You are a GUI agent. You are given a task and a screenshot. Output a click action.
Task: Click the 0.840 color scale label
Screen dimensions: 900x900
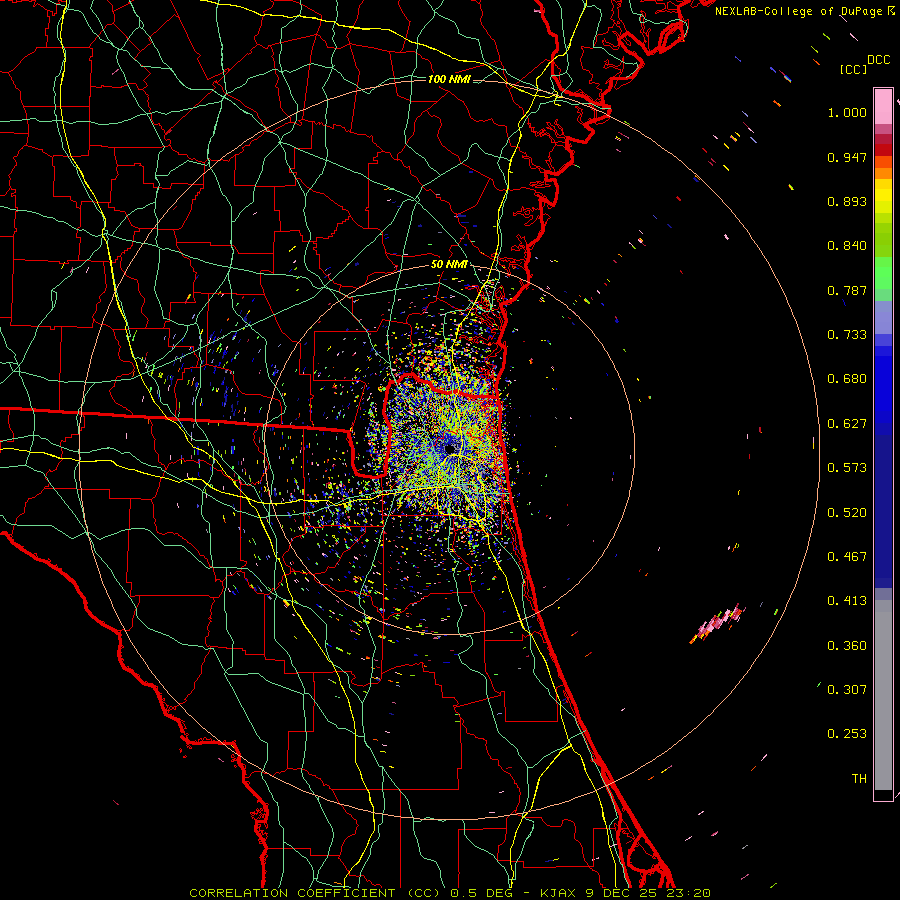[847, 246]
